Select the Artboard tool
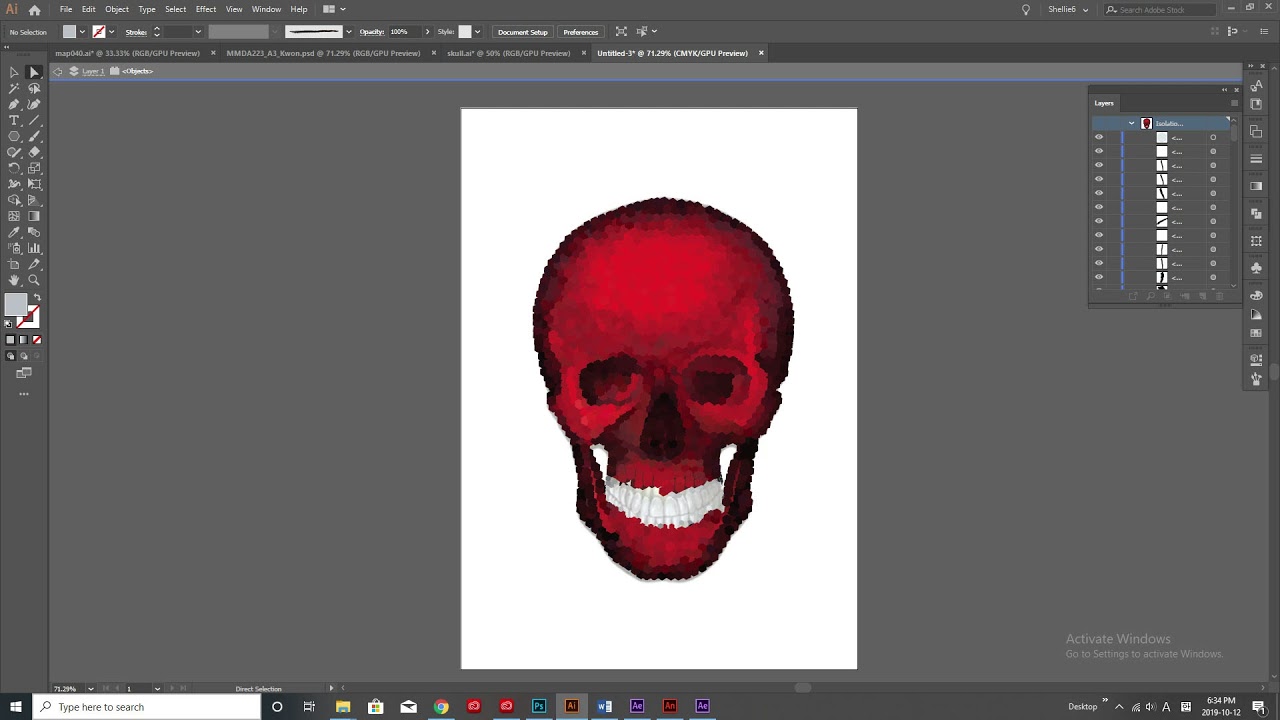Image resolution: width=1280 pixels, height=720 pixels. 14,264
